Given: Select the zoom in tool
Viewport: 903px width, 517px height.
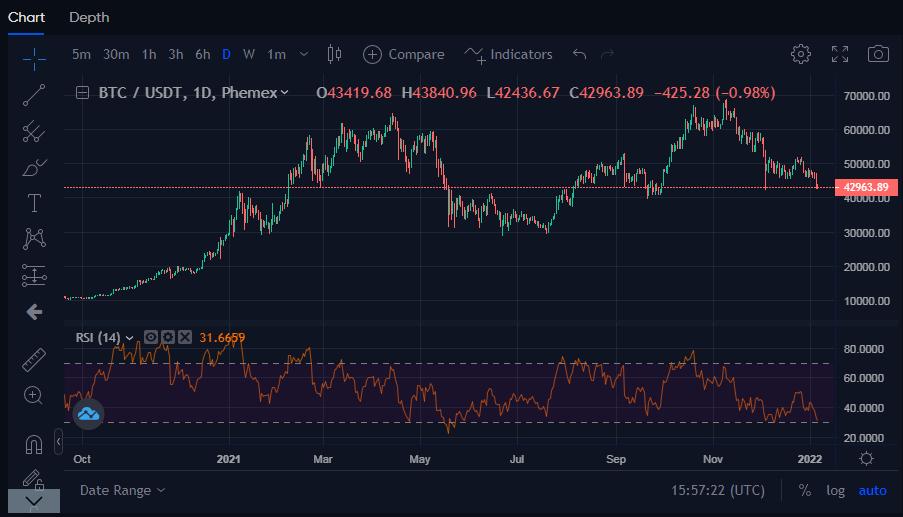Looking at the screenshot, I should point(33,396).
